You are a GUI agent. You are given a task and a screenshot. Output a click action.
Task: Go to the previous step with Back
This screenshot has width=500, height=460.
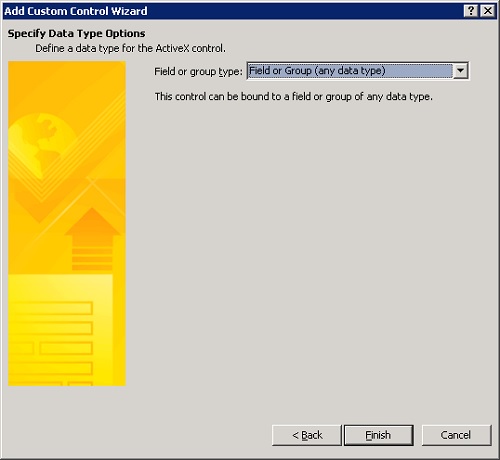click(x=307, y=435)
